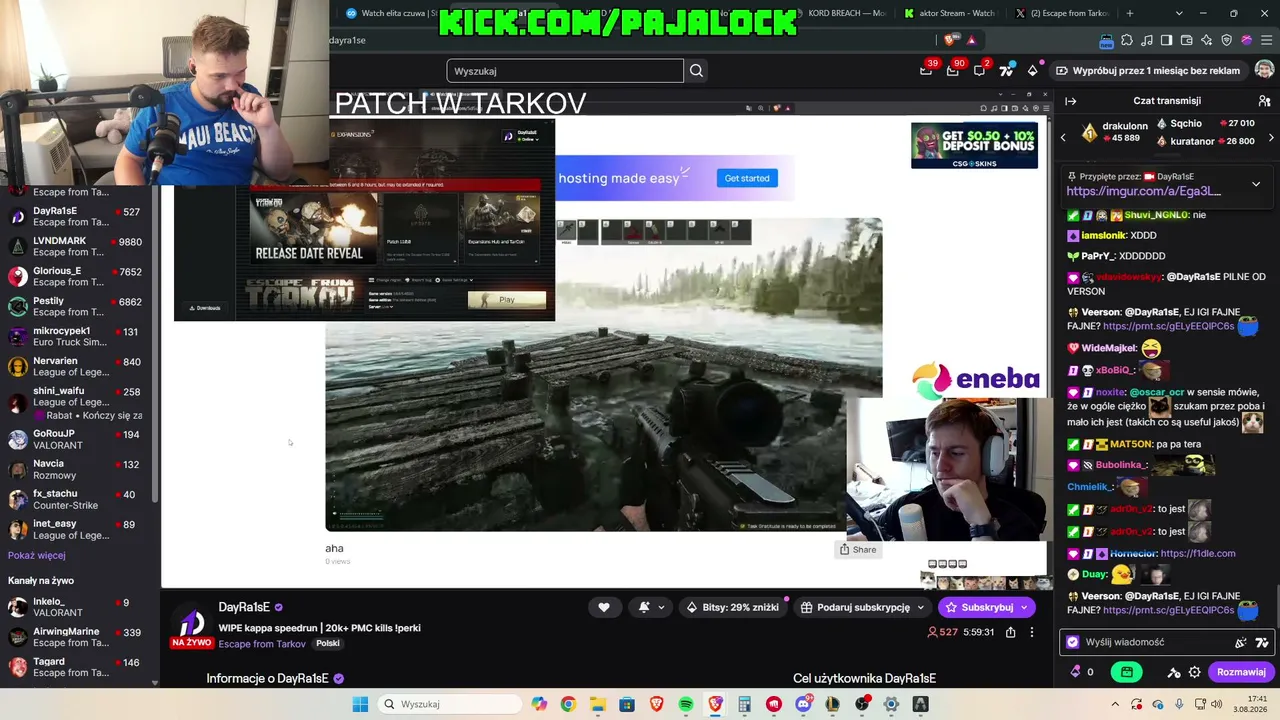Open the Twitch prime loot icon (39)
This screenshot has width=1280, height=720.
click(x=927, y=70)
